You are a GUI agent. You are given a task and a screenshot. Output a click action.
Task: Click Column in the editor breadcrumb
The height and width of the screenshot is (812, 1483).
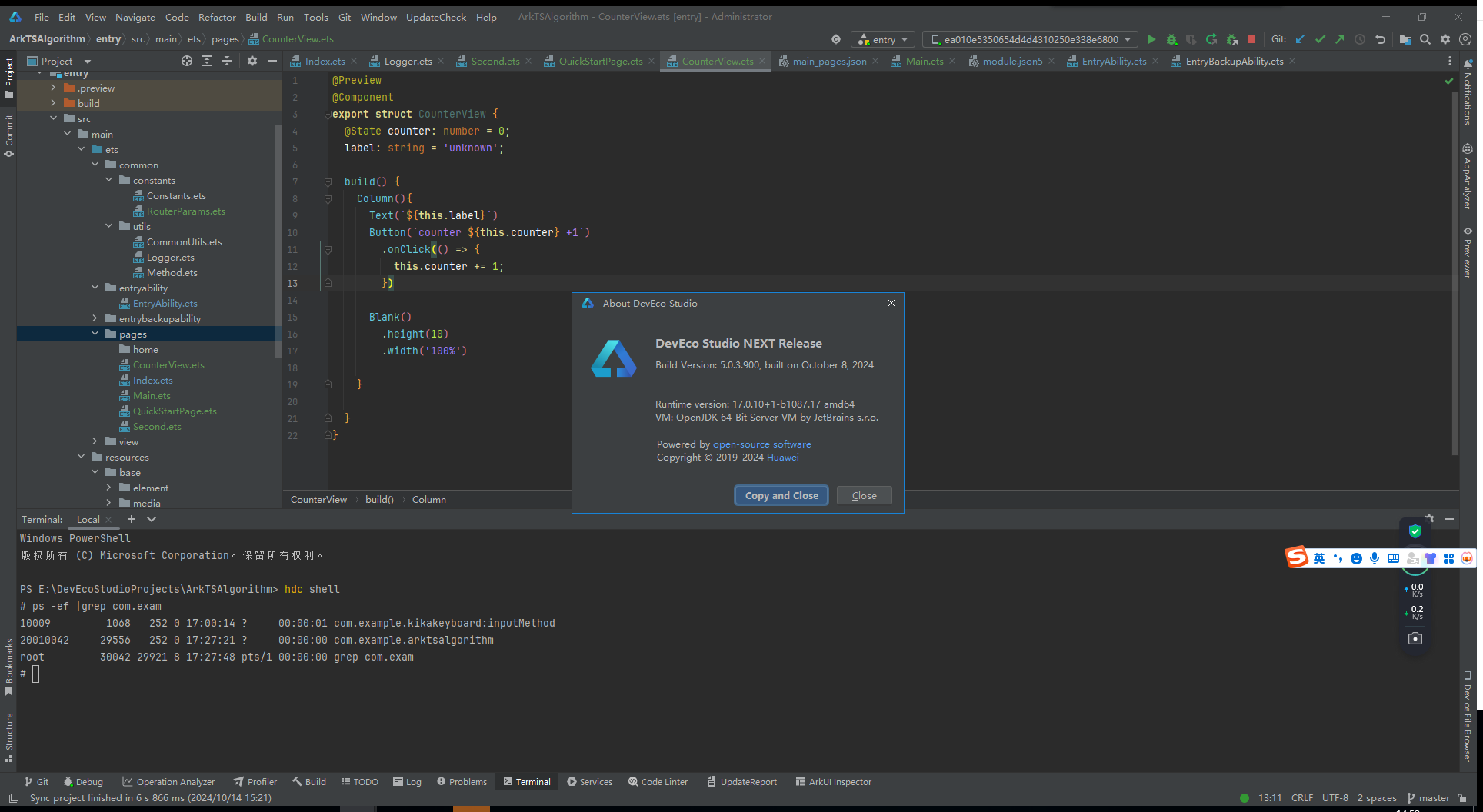[x=428, y=499]
